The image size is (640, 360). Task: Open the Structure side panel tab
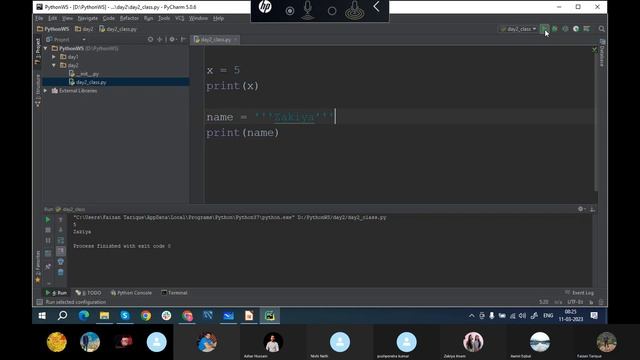38,90
